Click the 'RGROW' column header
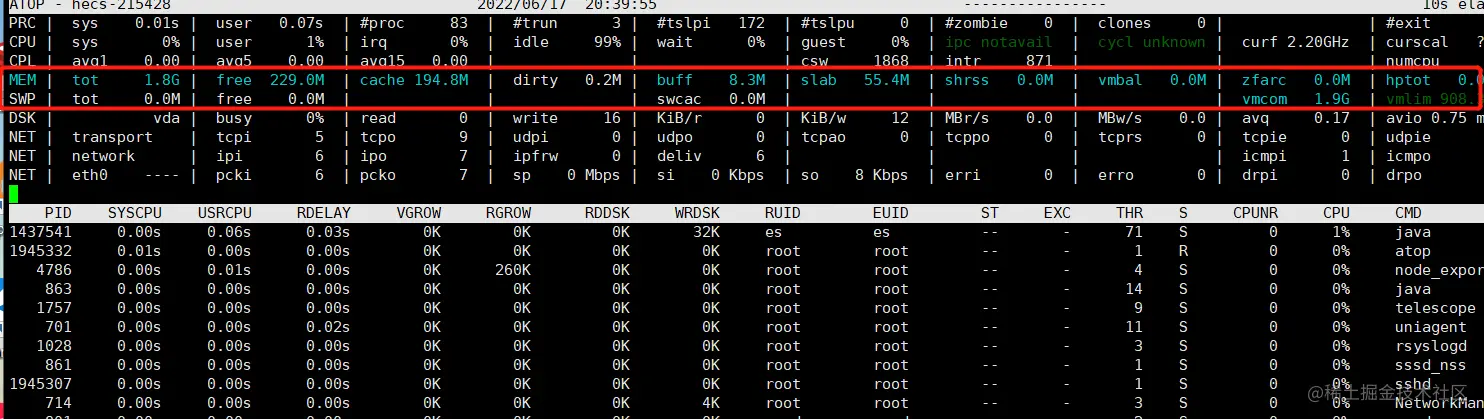 pyautogui.click(x=508, y=213)
